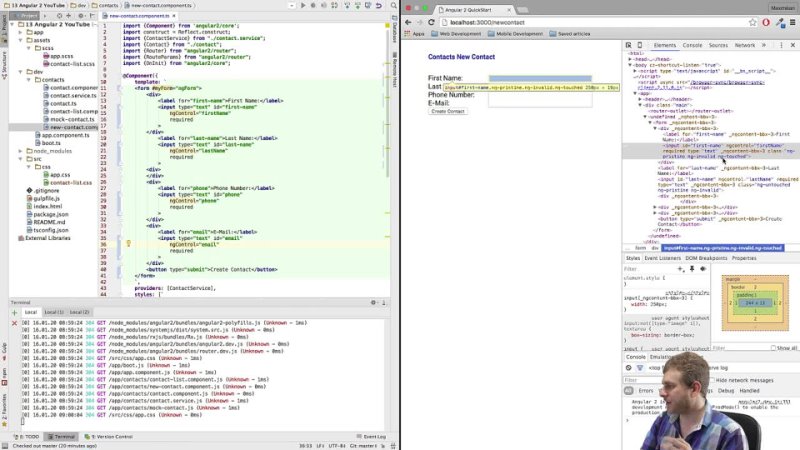The height and width of the screenshot is (450, 800).
Task: Select Local (1) terminal tab
Action: (54, 312)
